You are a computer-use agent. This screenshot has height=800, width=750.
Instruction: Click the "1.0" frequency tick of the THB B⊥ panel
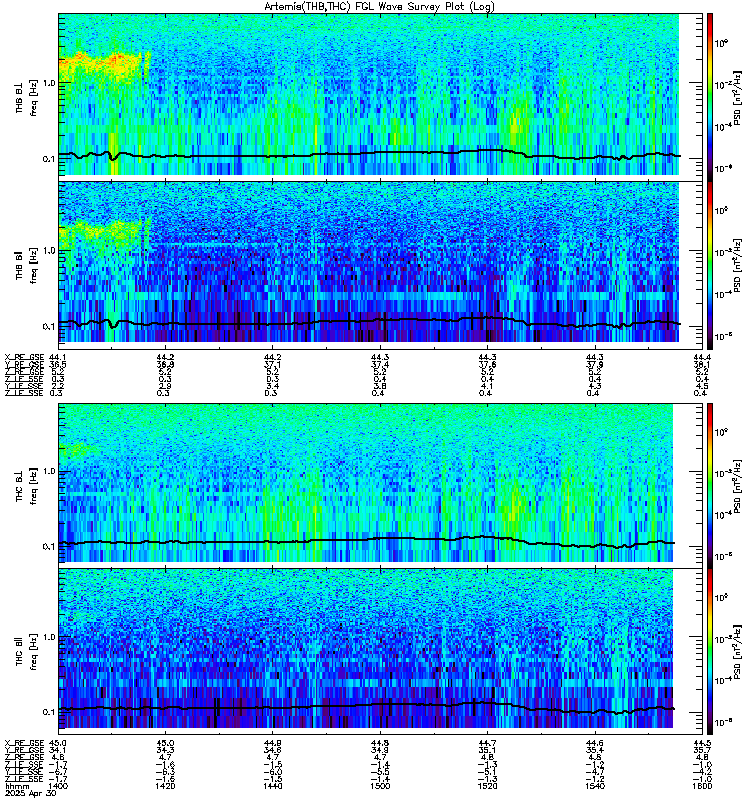click(48, 83)
